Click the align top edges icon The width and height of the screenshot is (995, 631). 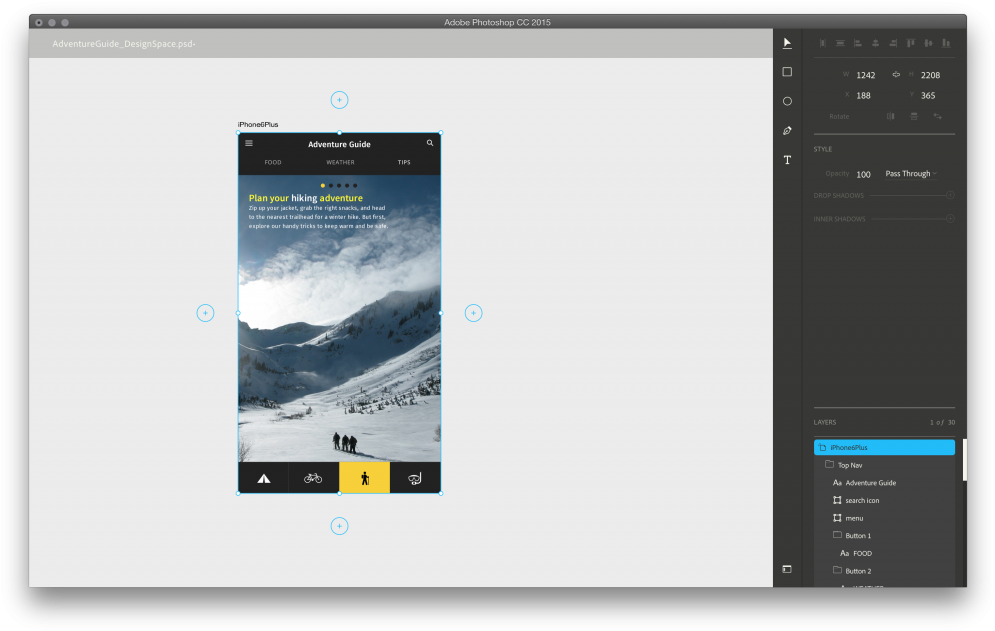tap(911, 43)
